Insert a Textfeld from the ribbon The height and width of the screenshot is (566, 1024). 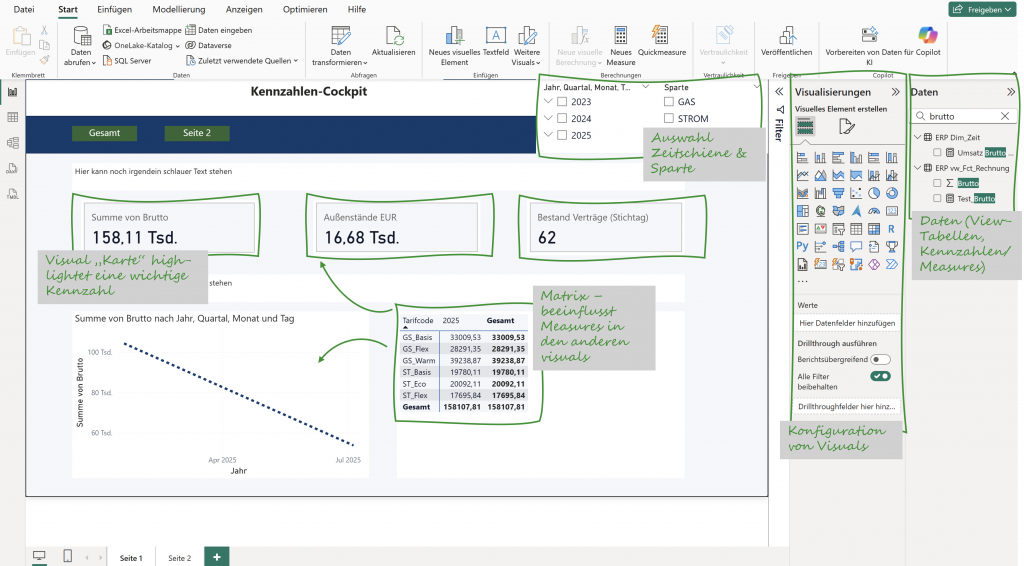point(495,36)
